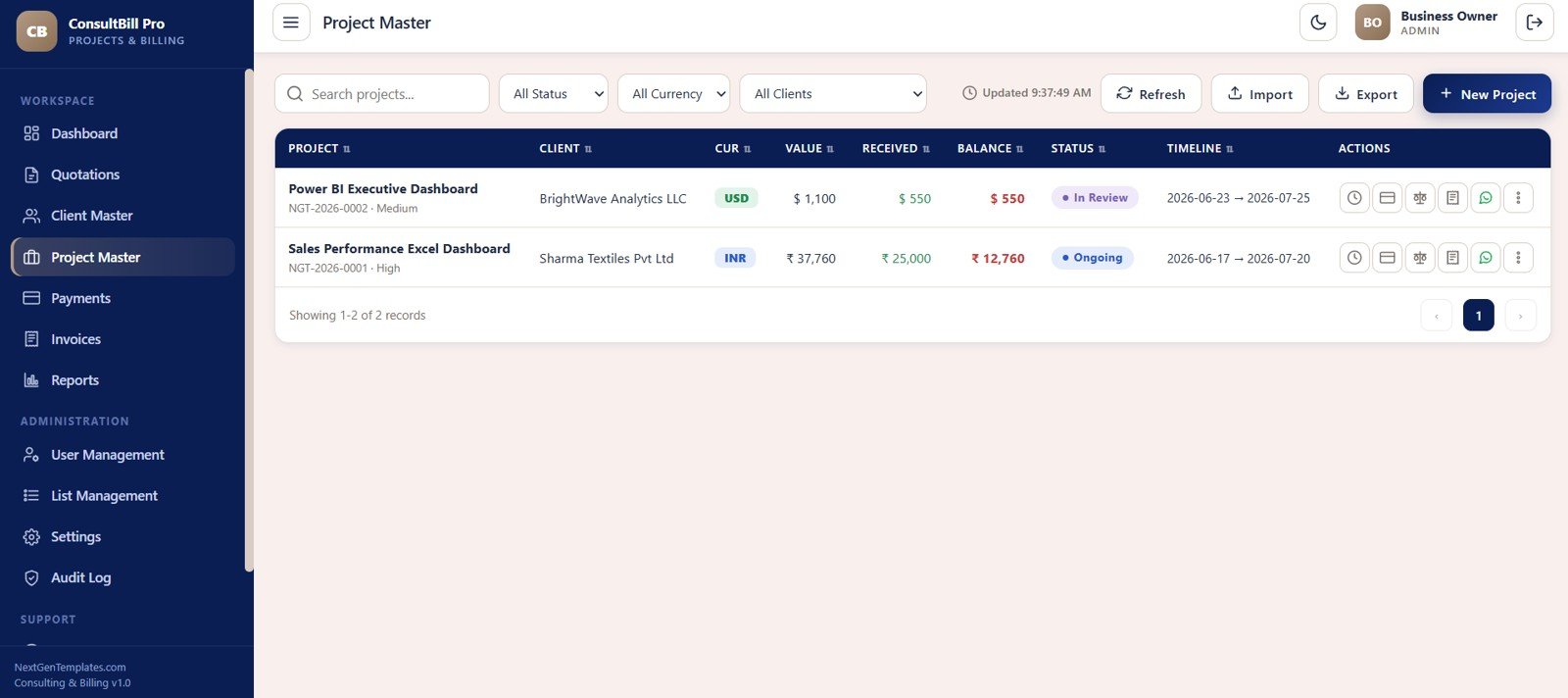The height and width of the screenshot is (698, 1568).
Task: Go to page 1 in pagination
Action: tap(1479, 316)
